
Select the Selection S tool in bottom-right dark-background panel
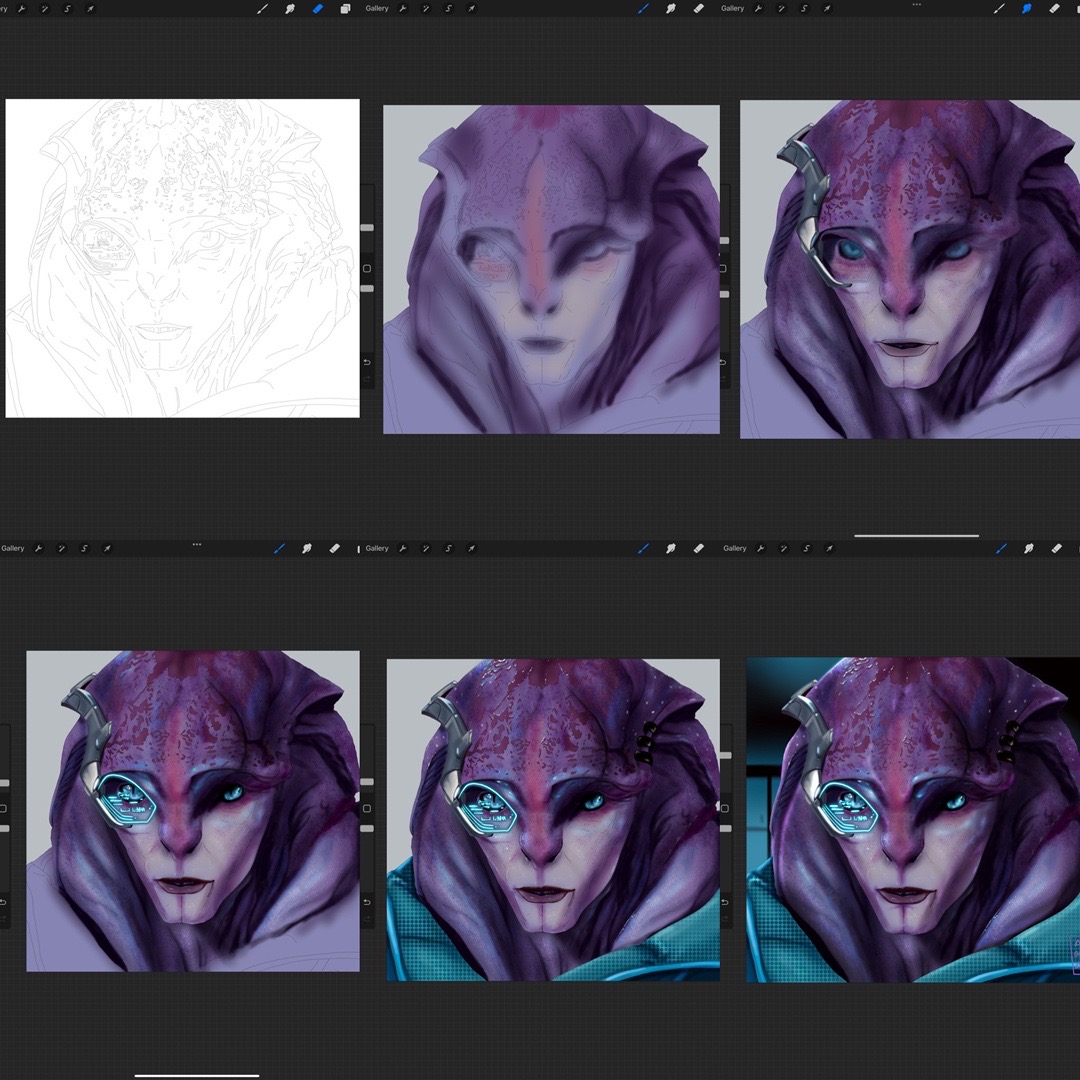click(x=806, y=549)
